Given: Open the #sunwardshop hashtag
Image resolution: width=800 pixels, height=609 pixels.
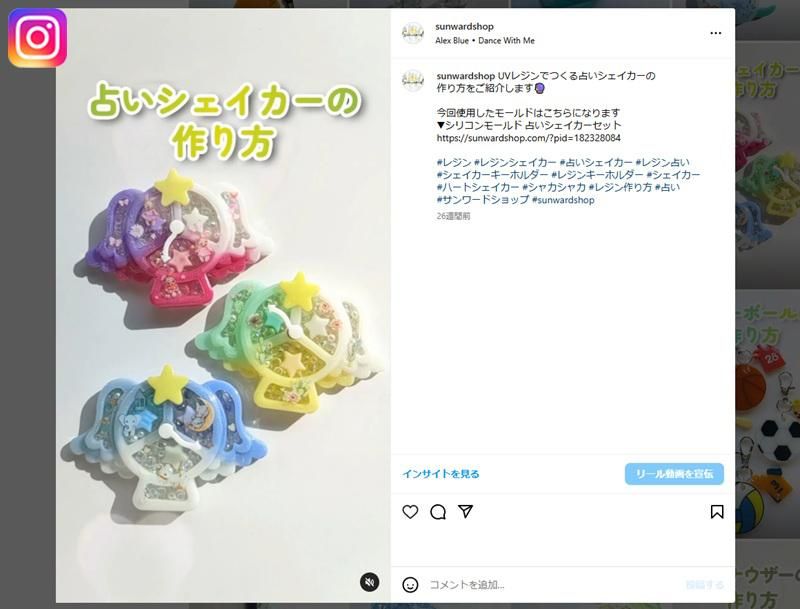Looking at the screenshot, I should tap(563, 200).
